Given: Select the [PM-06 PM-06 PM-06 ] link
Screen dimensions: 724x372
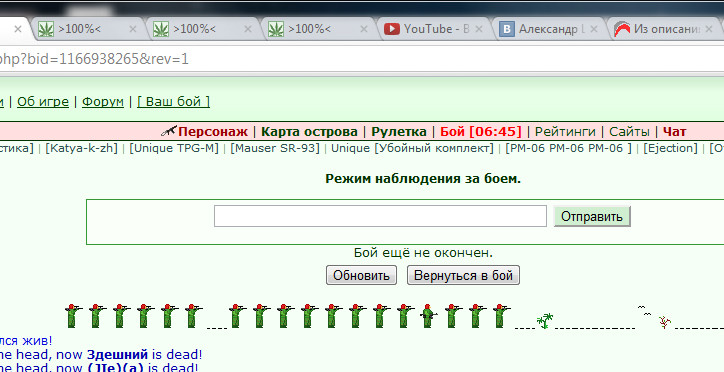Looking at the screenshot, I should pos(568,149).
